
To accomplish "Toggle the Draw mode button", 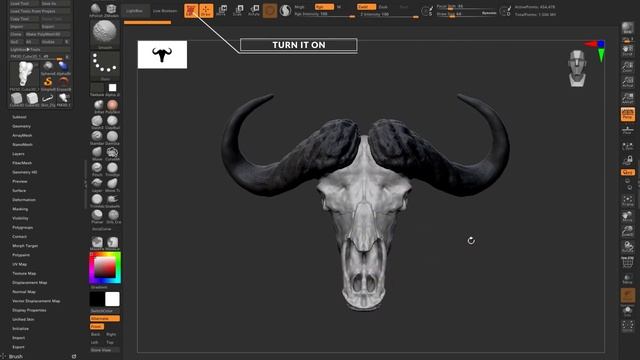I will point(206,11).
